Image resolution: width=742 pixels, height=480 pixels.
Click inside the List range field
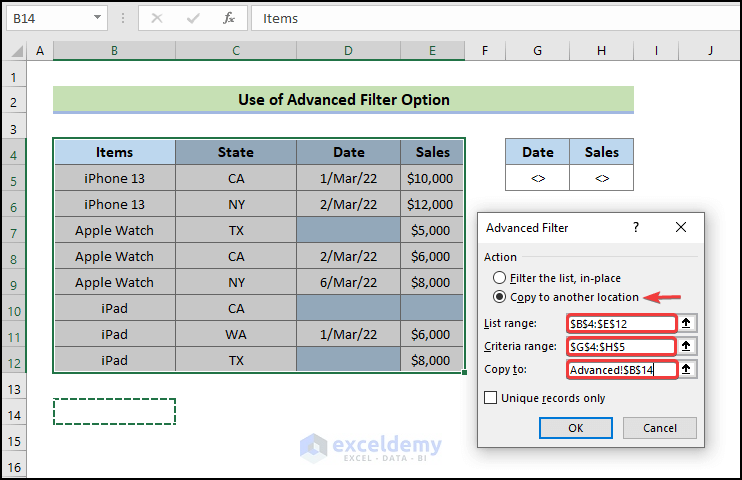pyautogui.click(x=621, y=323)
